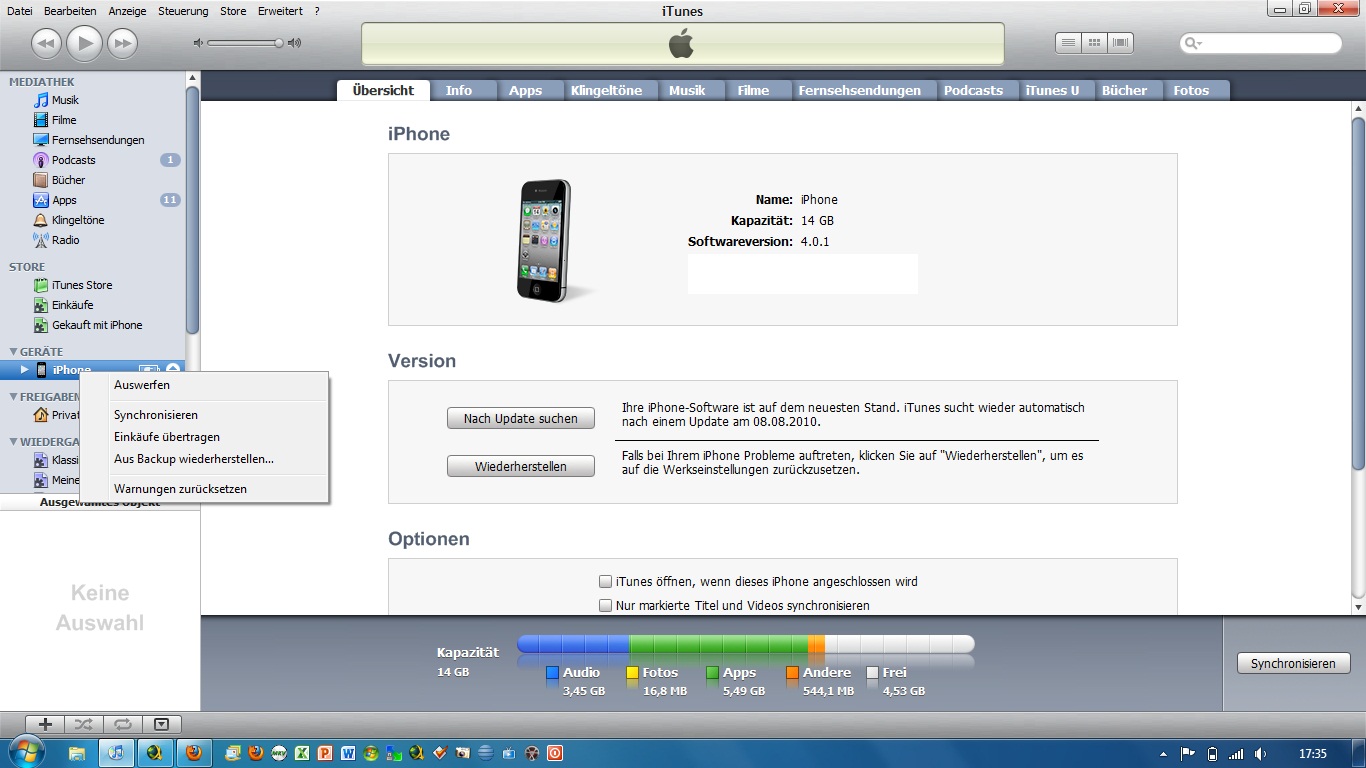Open the iTunes Store sidebar item
Image resolution: width=1366 pixels, height=768 pixels.
[81, 285]
